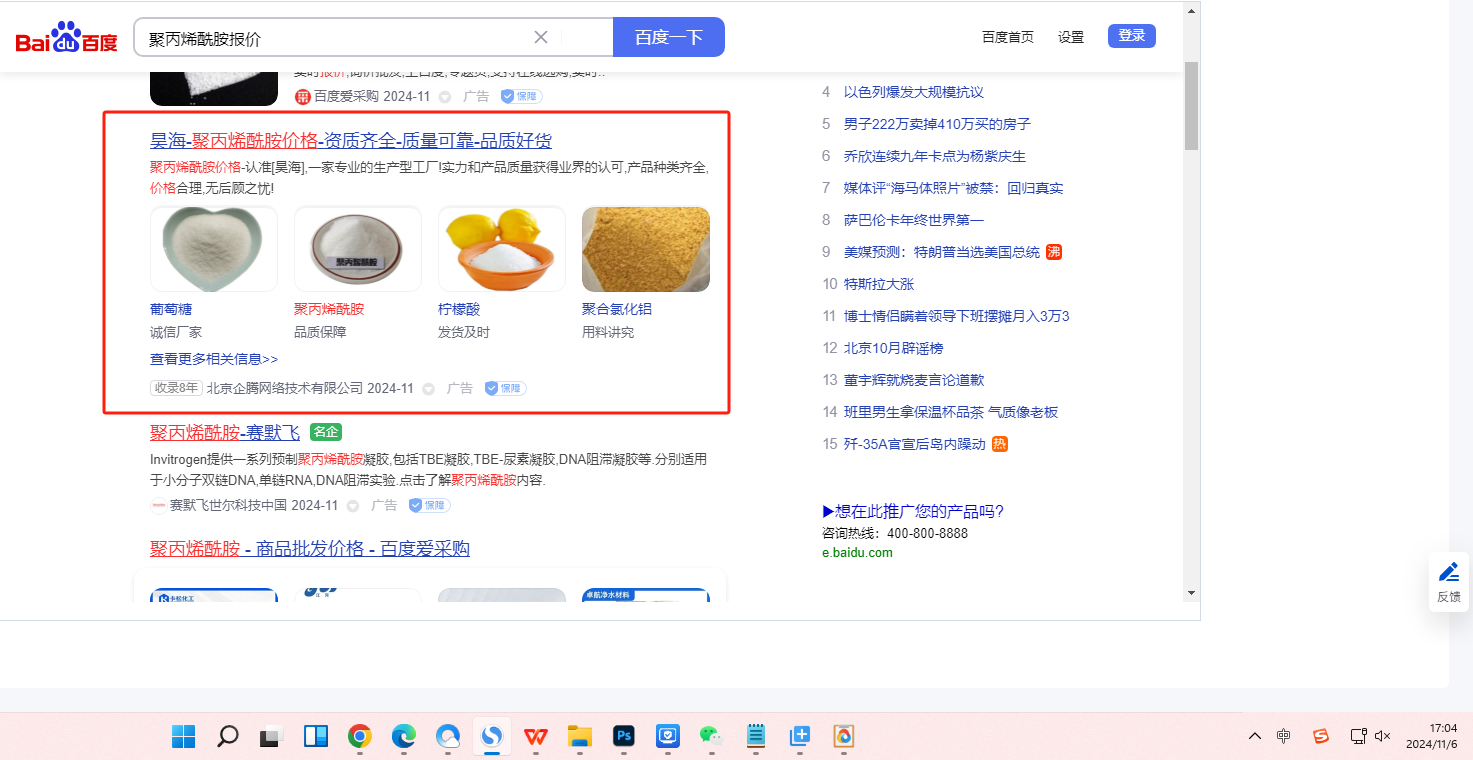This screenshot has height=760, width=1473.
Task: Click 保障 shield badge beside 北京企腾网络技术有限公司
Action: tap(506, 388)
